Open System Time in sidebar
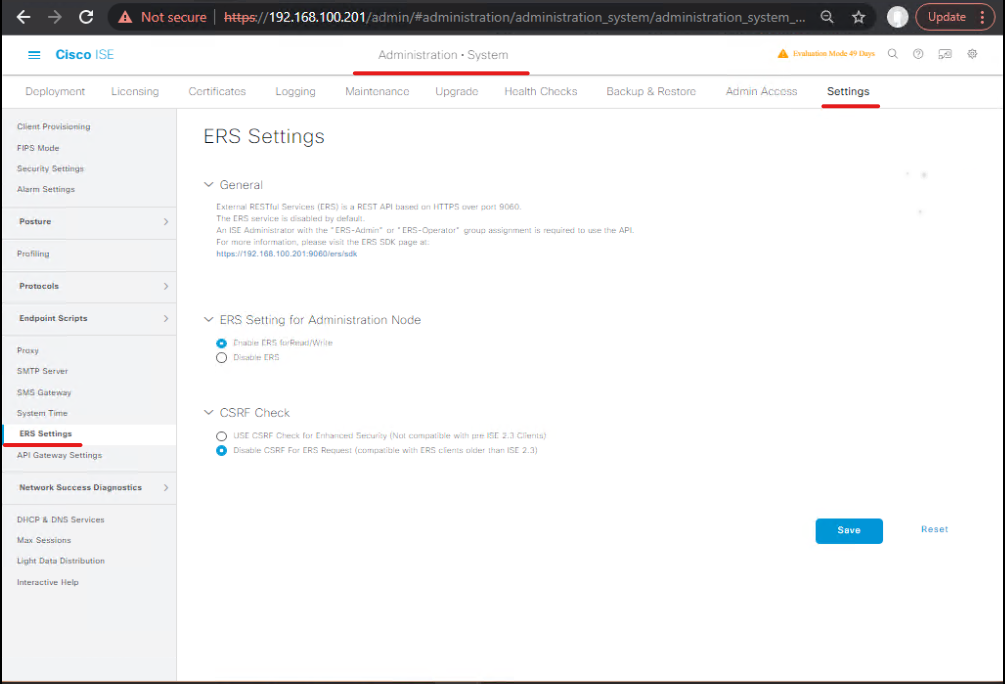 (42, 413)
